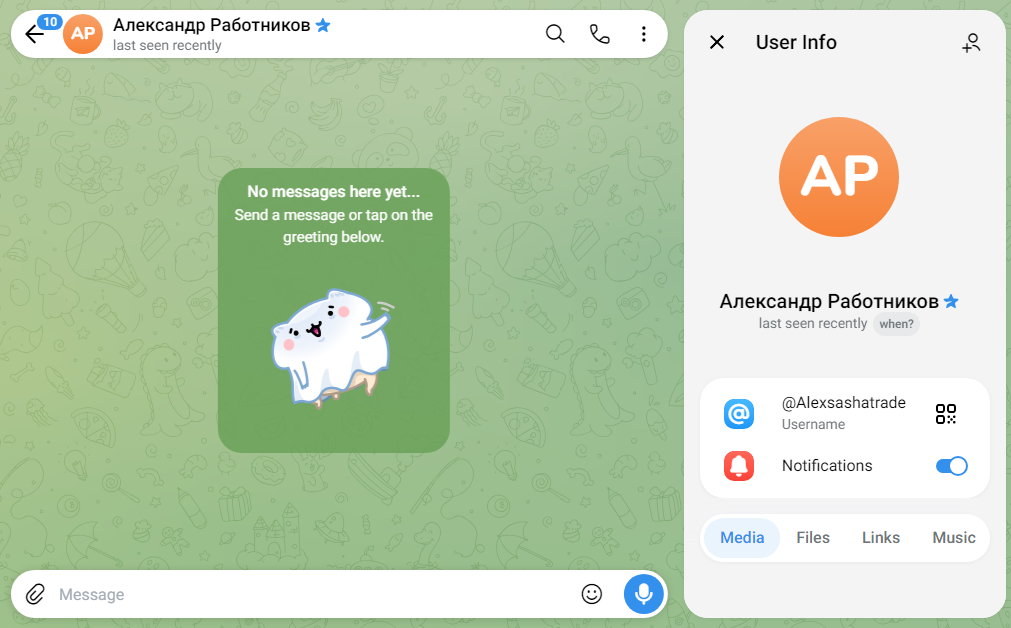This screenshot has width=1011, height=628.
Task: Attach a file with paperclip icon
Action: (x=35, y=594)
